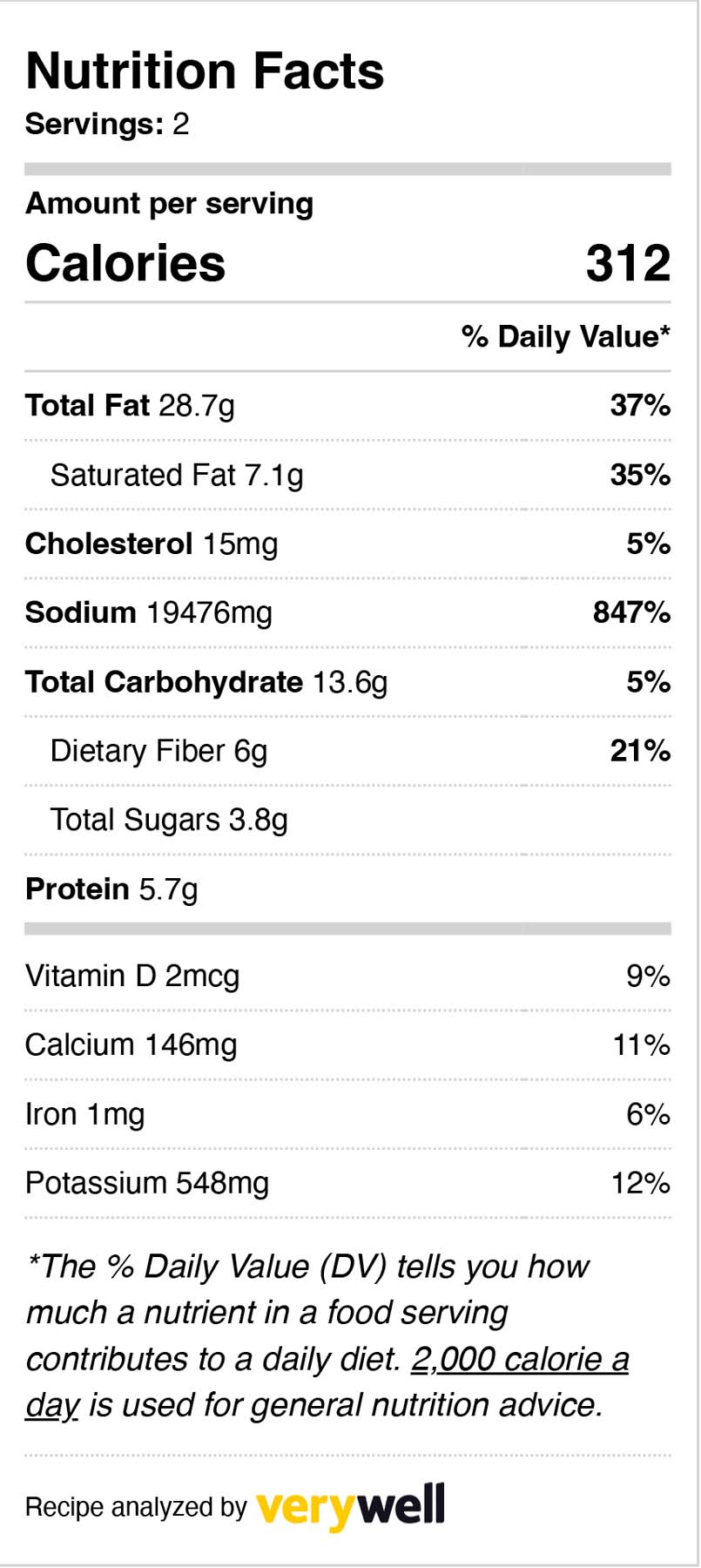Click the Total Sugars 3.8g entry

169,821
